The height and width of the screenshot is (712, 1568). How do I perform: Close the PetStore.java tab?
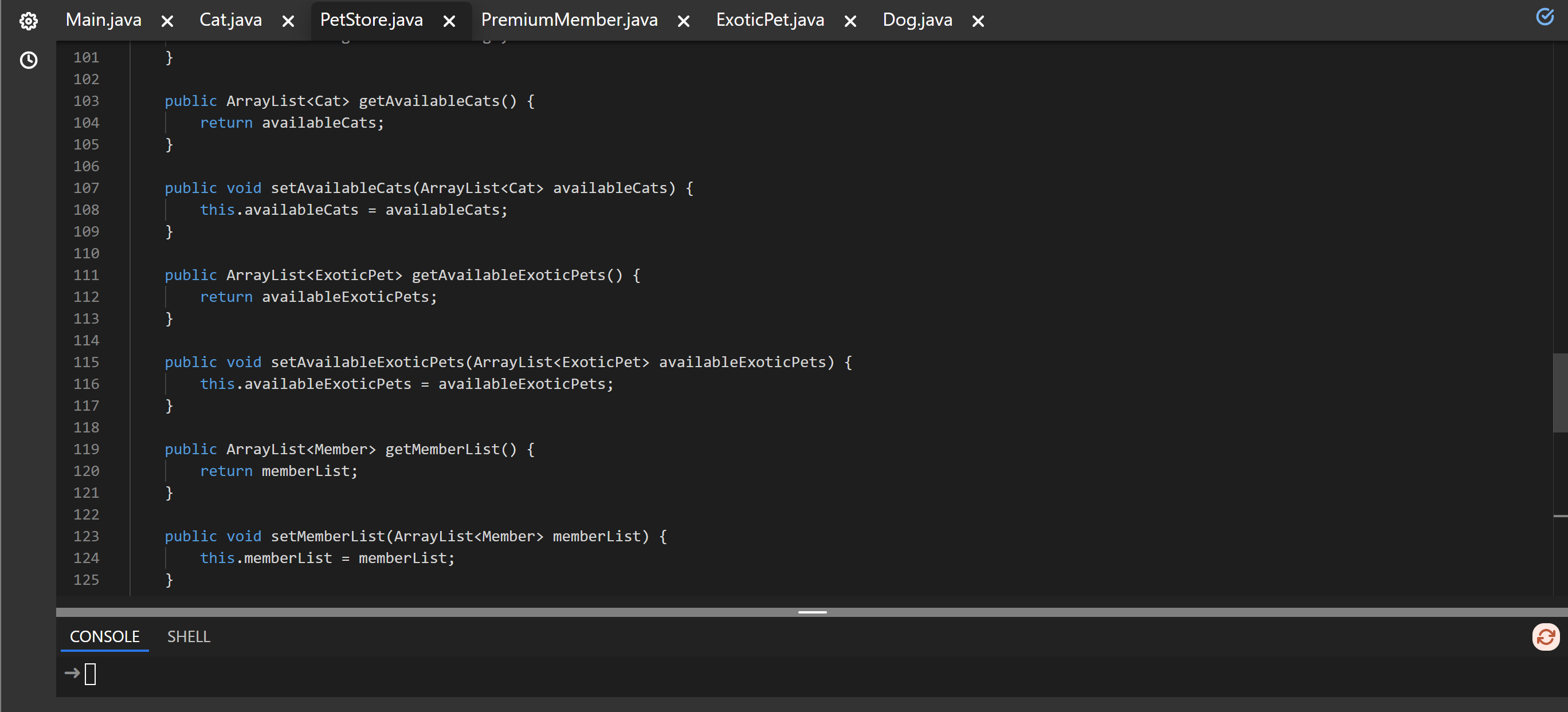coord(449,21)
